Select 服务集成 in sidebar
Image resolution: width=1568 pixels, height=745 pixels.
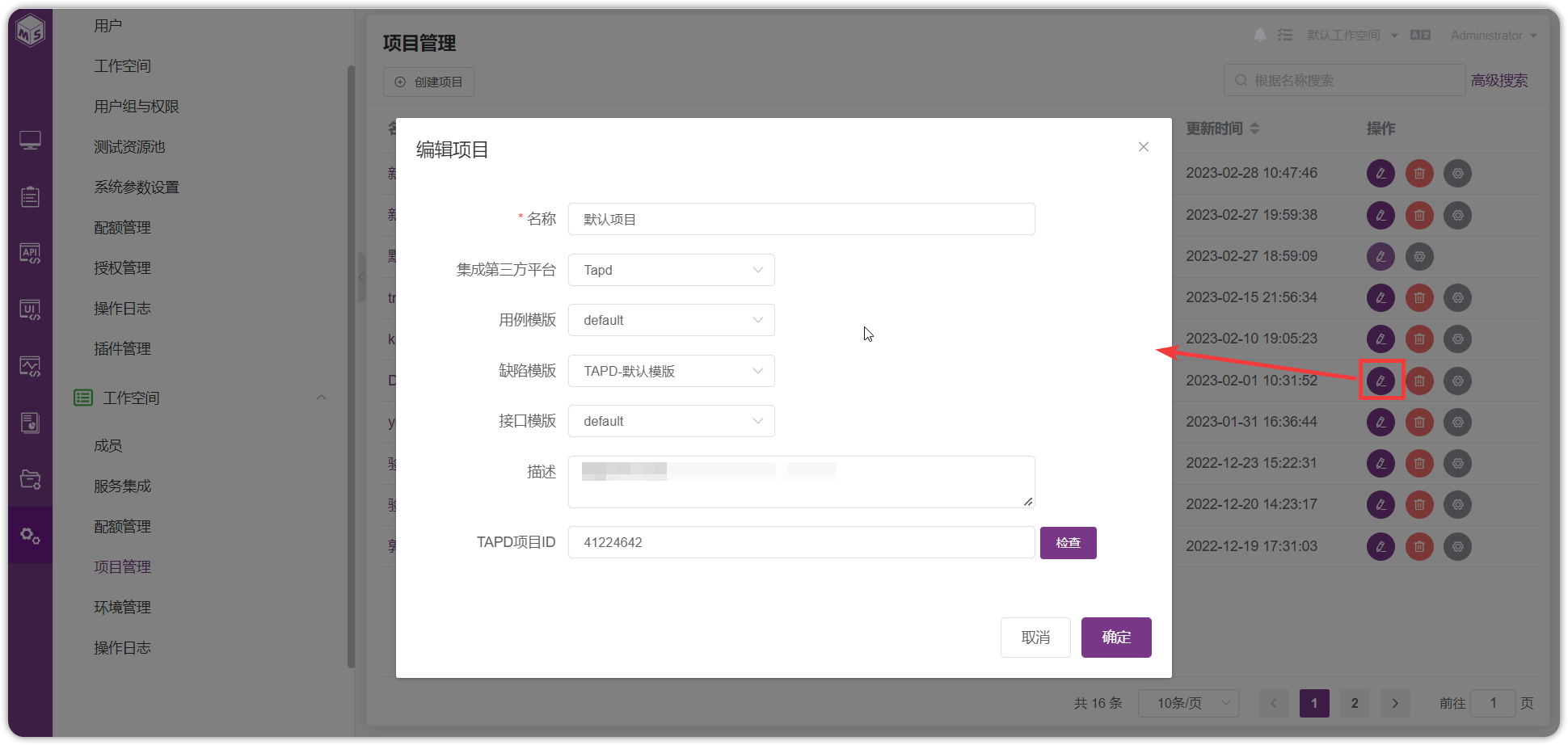pyautogui.click(x=123, y=486)
